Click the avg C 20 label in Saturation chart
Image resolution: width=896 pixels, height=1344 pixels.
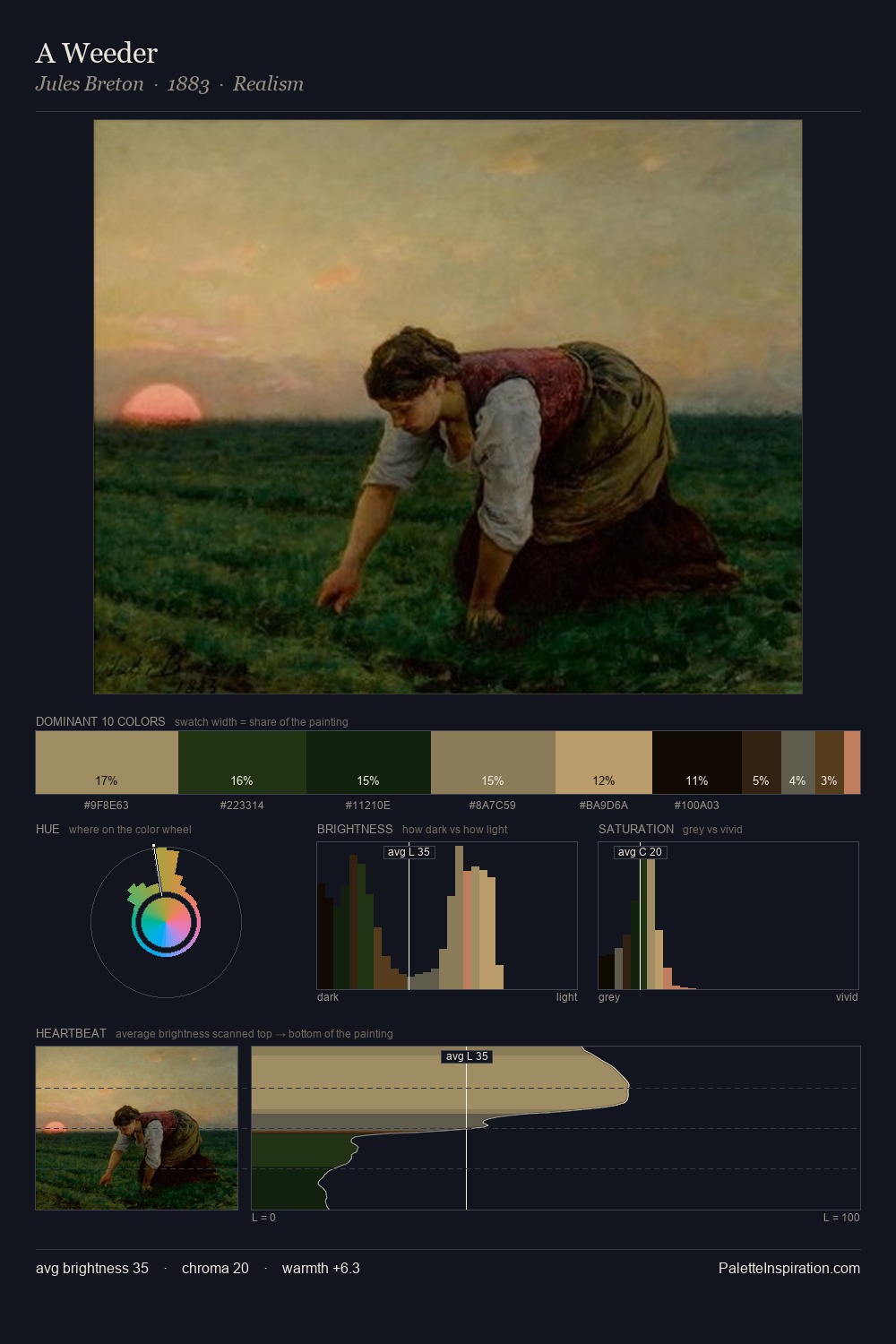640,852
